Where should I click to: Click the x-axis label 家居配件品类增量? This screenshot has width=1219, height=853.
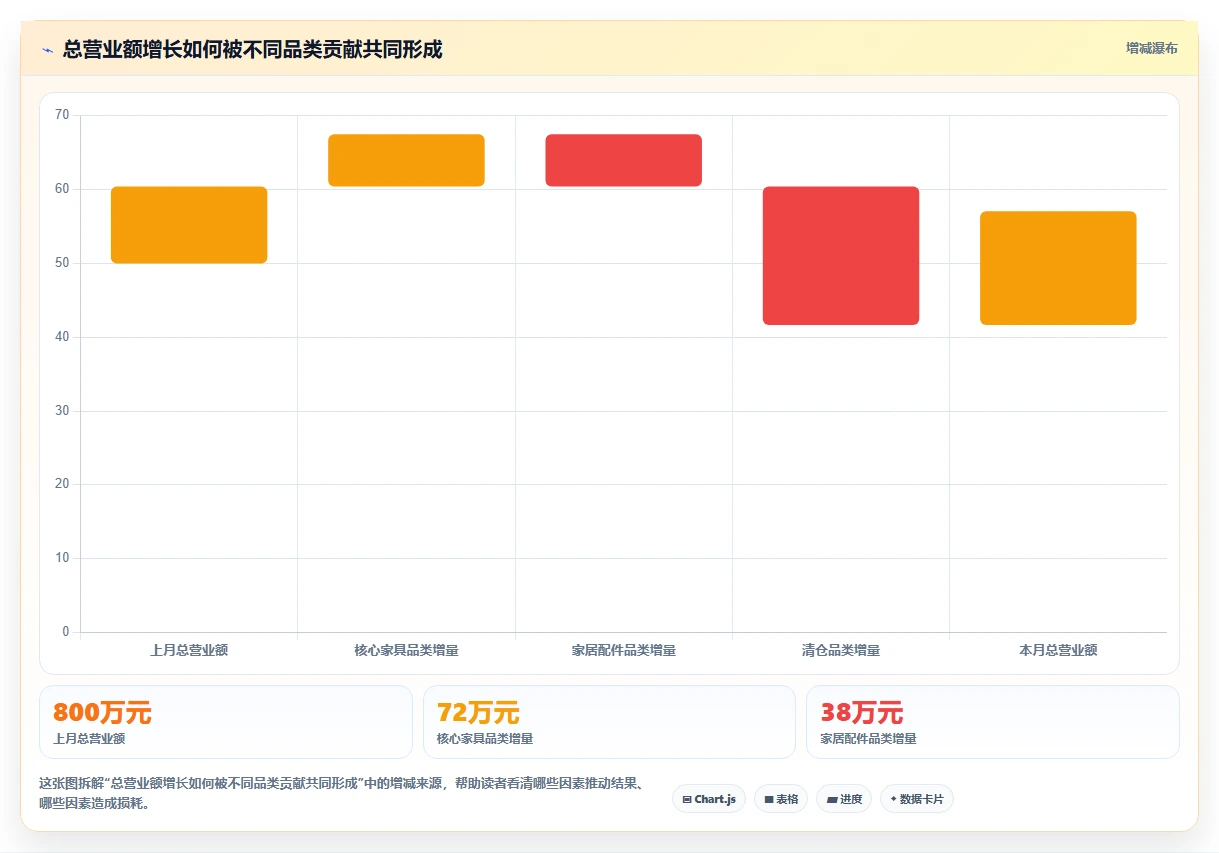click(x=624, y=650)
